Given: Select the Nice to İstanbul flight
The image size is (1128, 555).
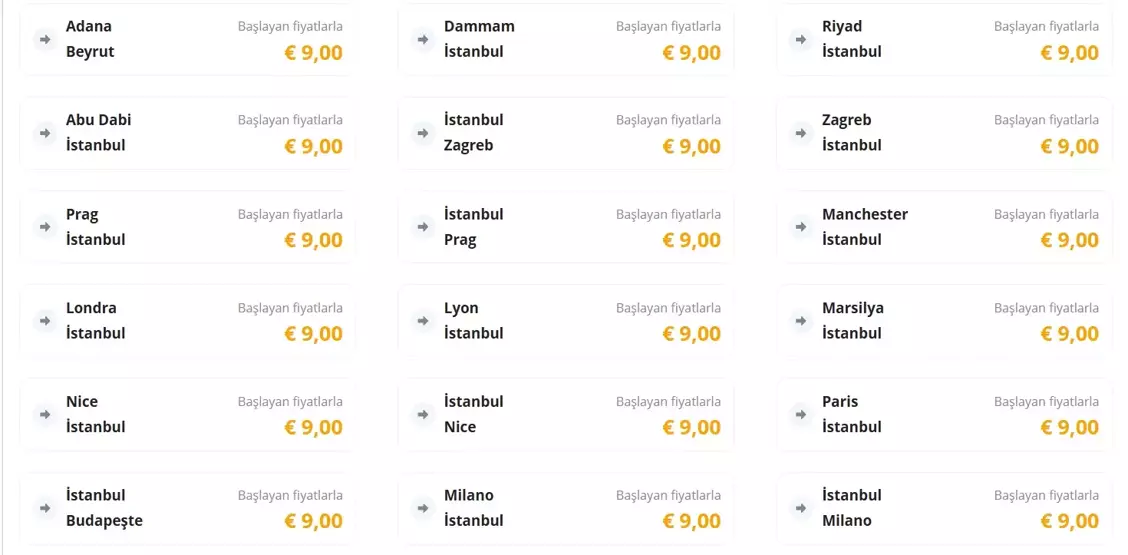Looking at the screenshot, I should (x=187, y=415).
